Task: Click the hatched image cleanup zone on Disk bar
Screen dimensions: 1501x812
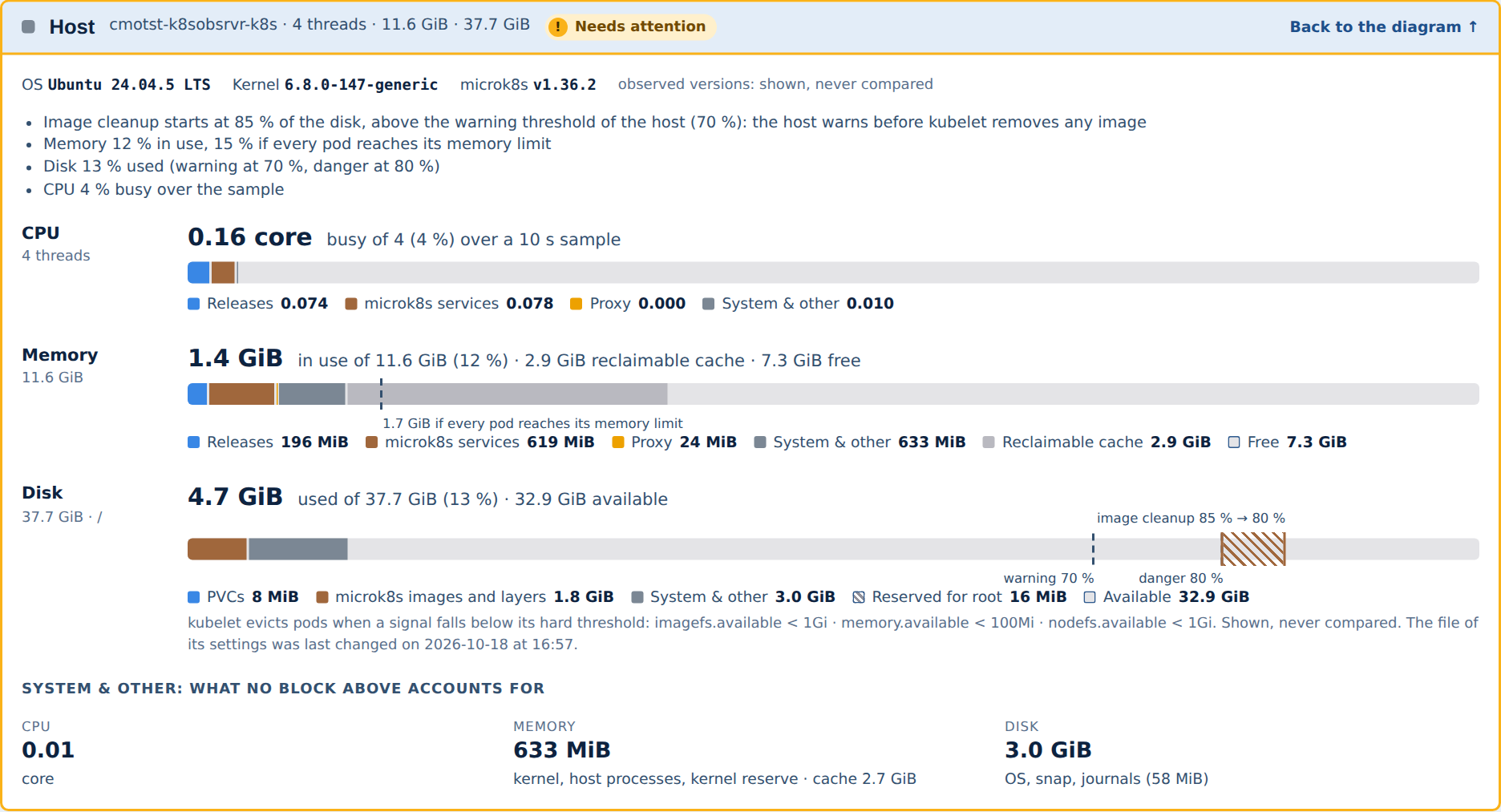Action: click(x=1253, y=549)
